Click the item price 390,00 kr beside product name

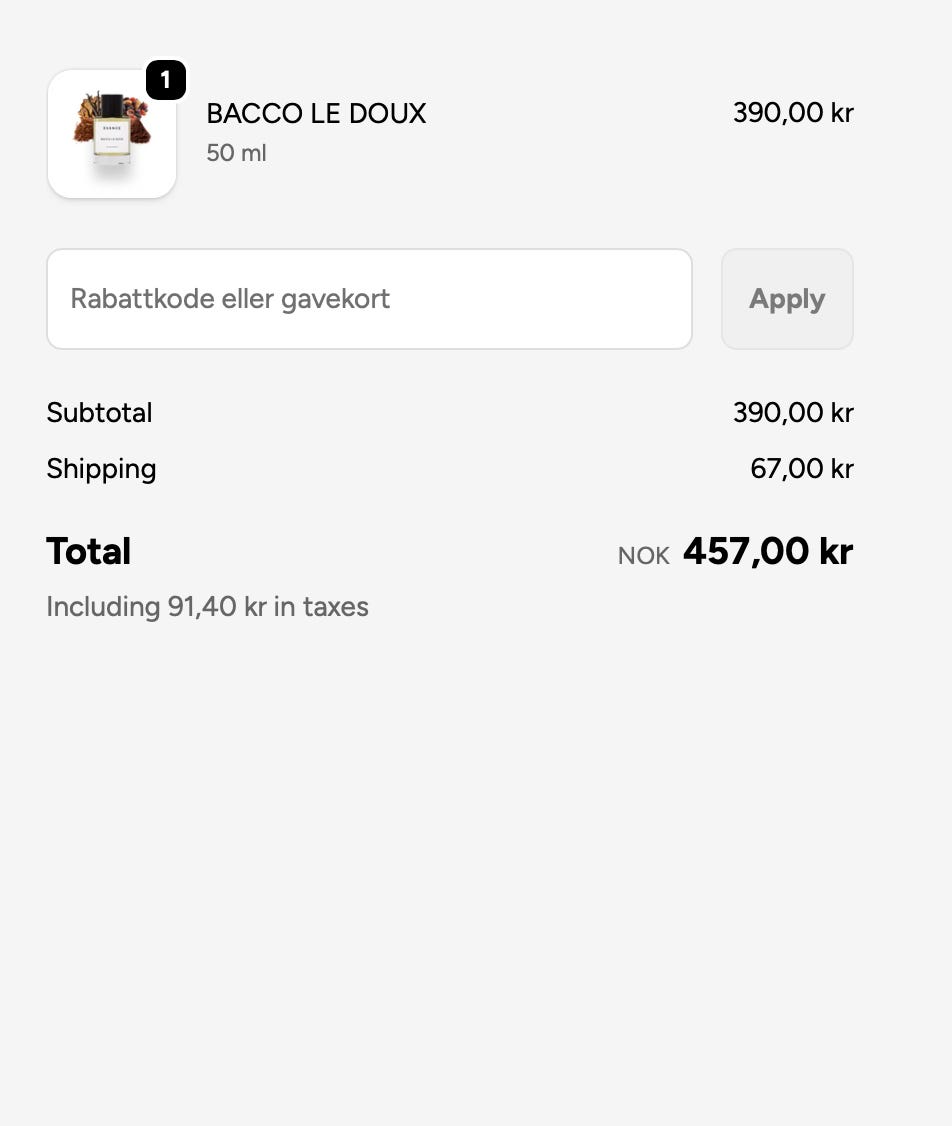[792, 113]
